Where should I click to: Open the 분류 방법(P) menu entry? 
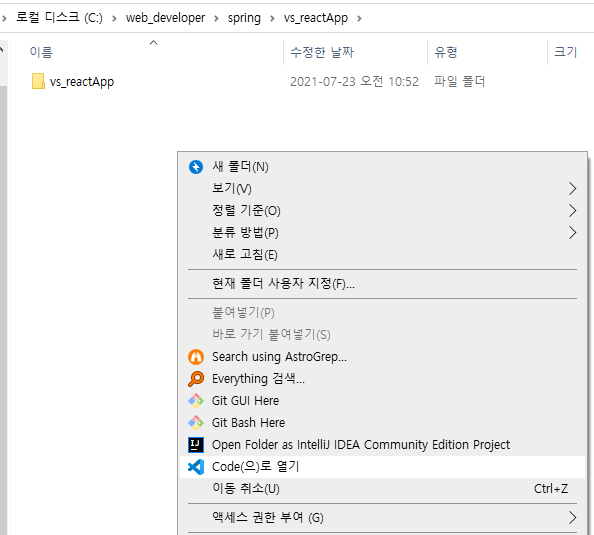383,233
